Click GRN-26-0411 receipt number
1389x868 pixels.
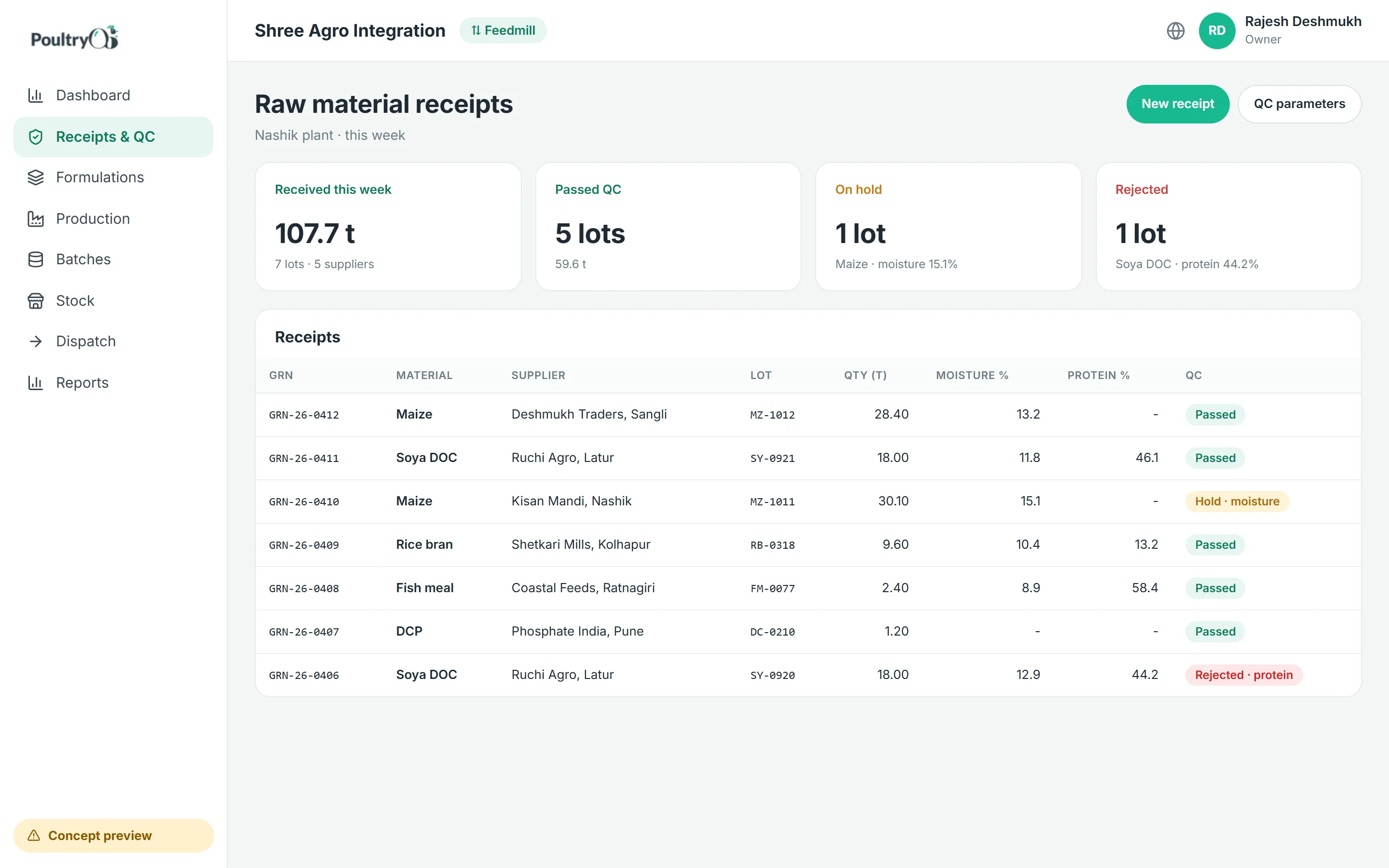point(304,458)
